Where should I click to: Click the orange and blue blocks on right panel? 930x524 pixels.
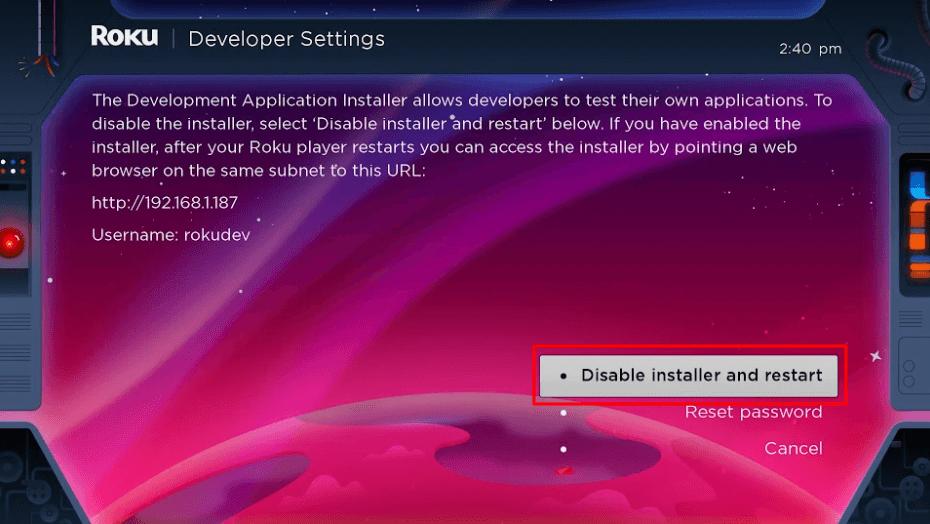coord(918,215)
